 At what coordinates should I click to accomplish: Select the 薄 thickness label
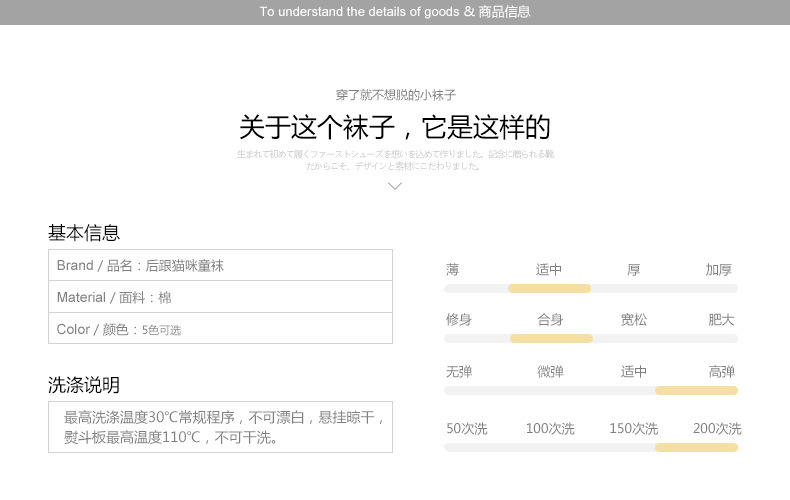tap(453, 270)
